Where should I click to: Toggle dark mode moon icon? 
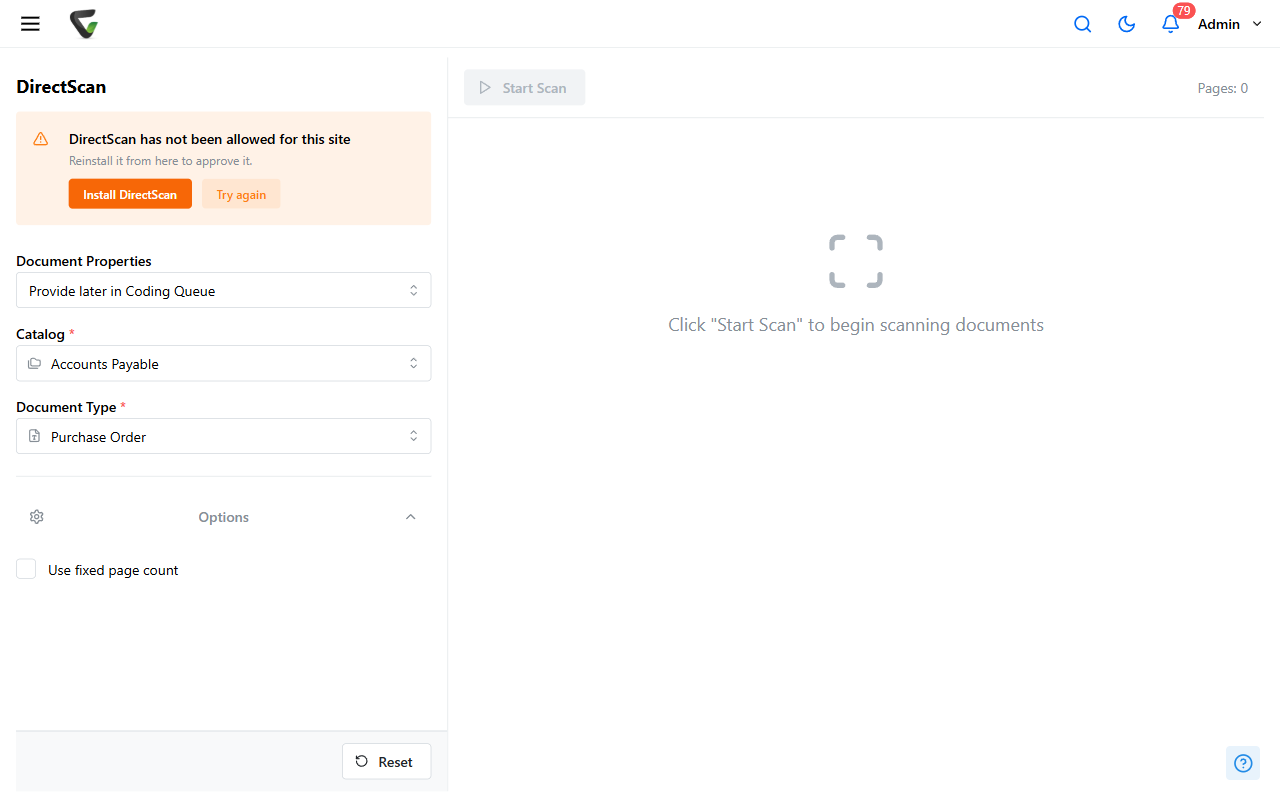pos(1126,24)
